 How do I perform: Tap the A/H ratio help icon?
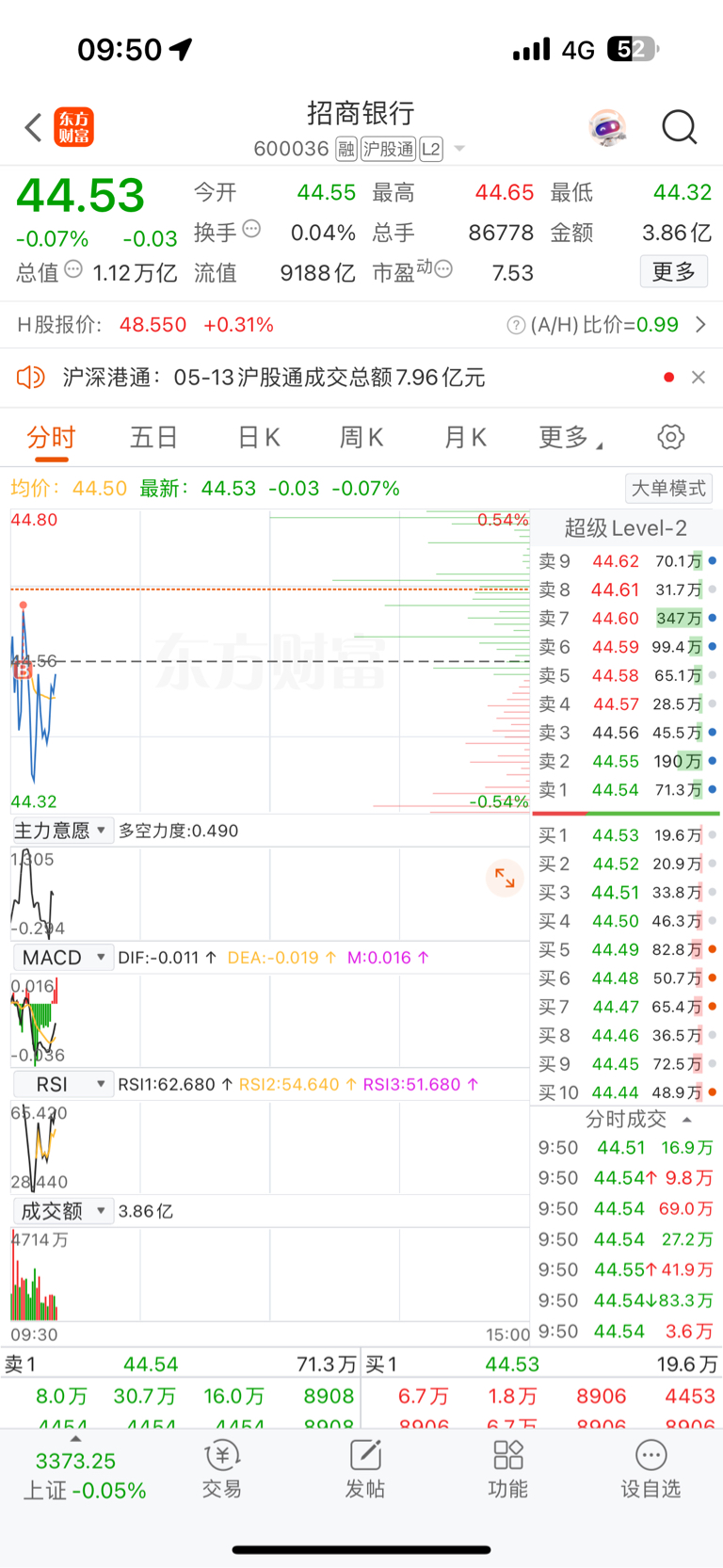(516, 325)
